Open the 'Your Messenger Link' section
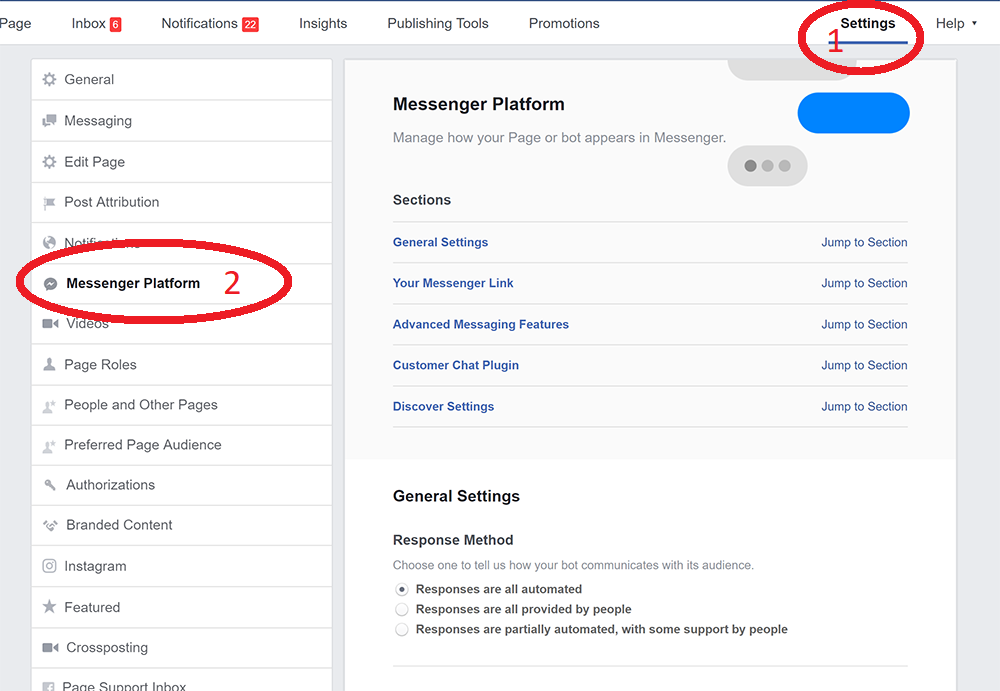This screenshot has height=691, width=1000. (x=453, y=283)
